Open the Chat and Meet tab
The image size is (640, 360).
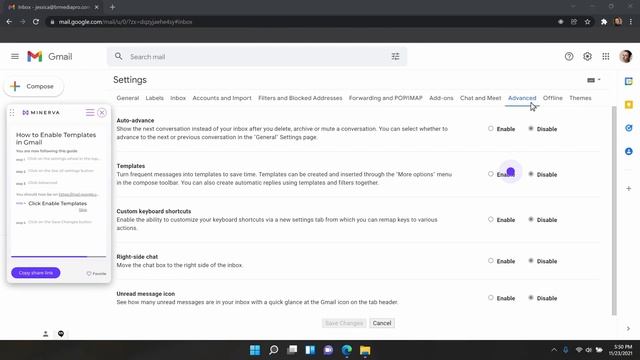click(480, 98)
